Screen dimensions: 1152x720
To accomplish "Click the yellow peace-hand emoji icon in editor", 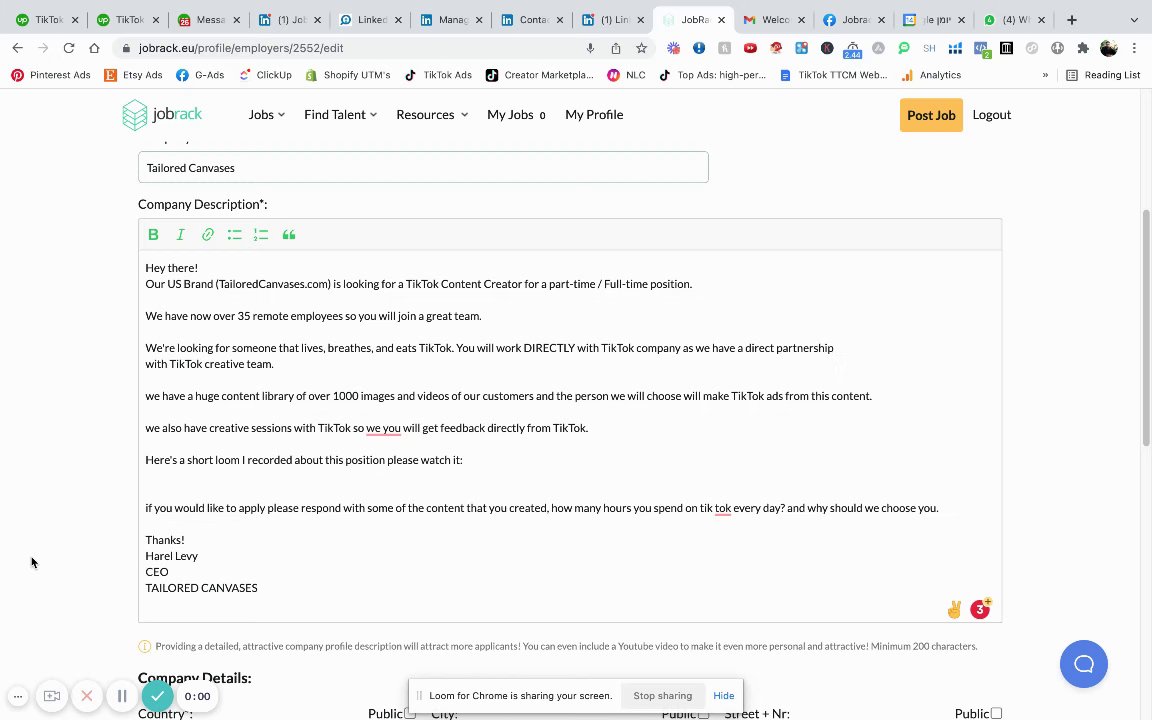I will pos(954,610).
